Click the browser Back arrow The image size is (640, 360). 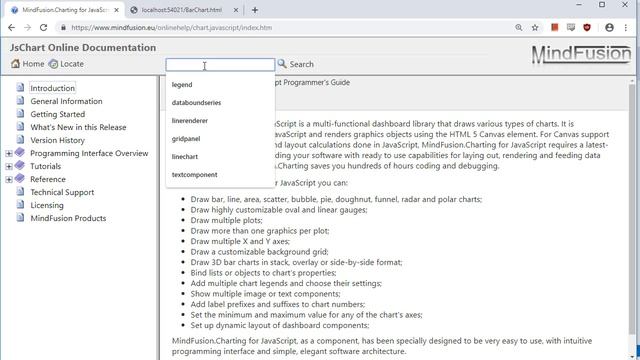11,27
